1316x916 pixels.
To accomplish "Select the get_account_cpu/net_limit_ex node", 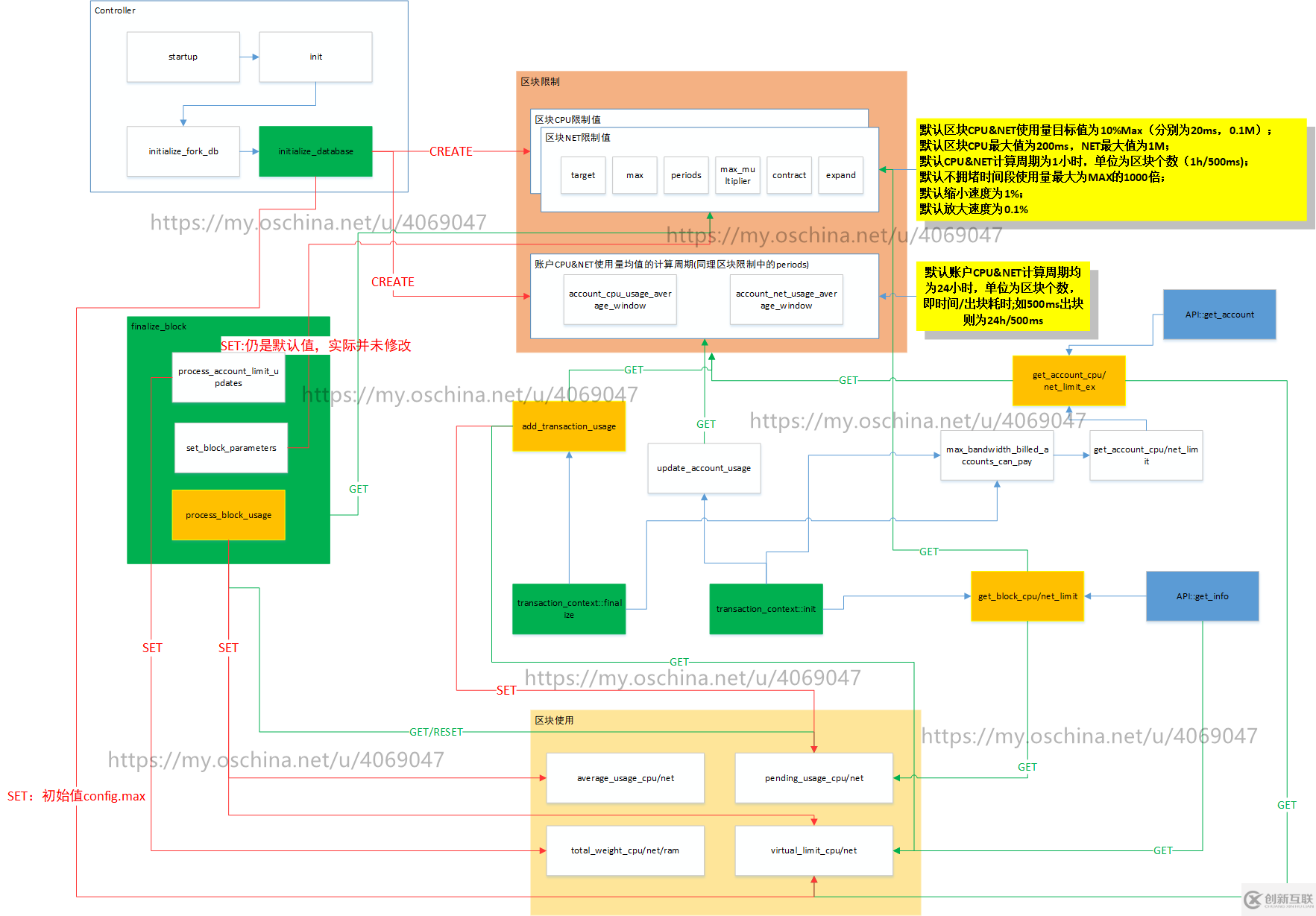I will pyautogui.click(x=1069, y=381).
